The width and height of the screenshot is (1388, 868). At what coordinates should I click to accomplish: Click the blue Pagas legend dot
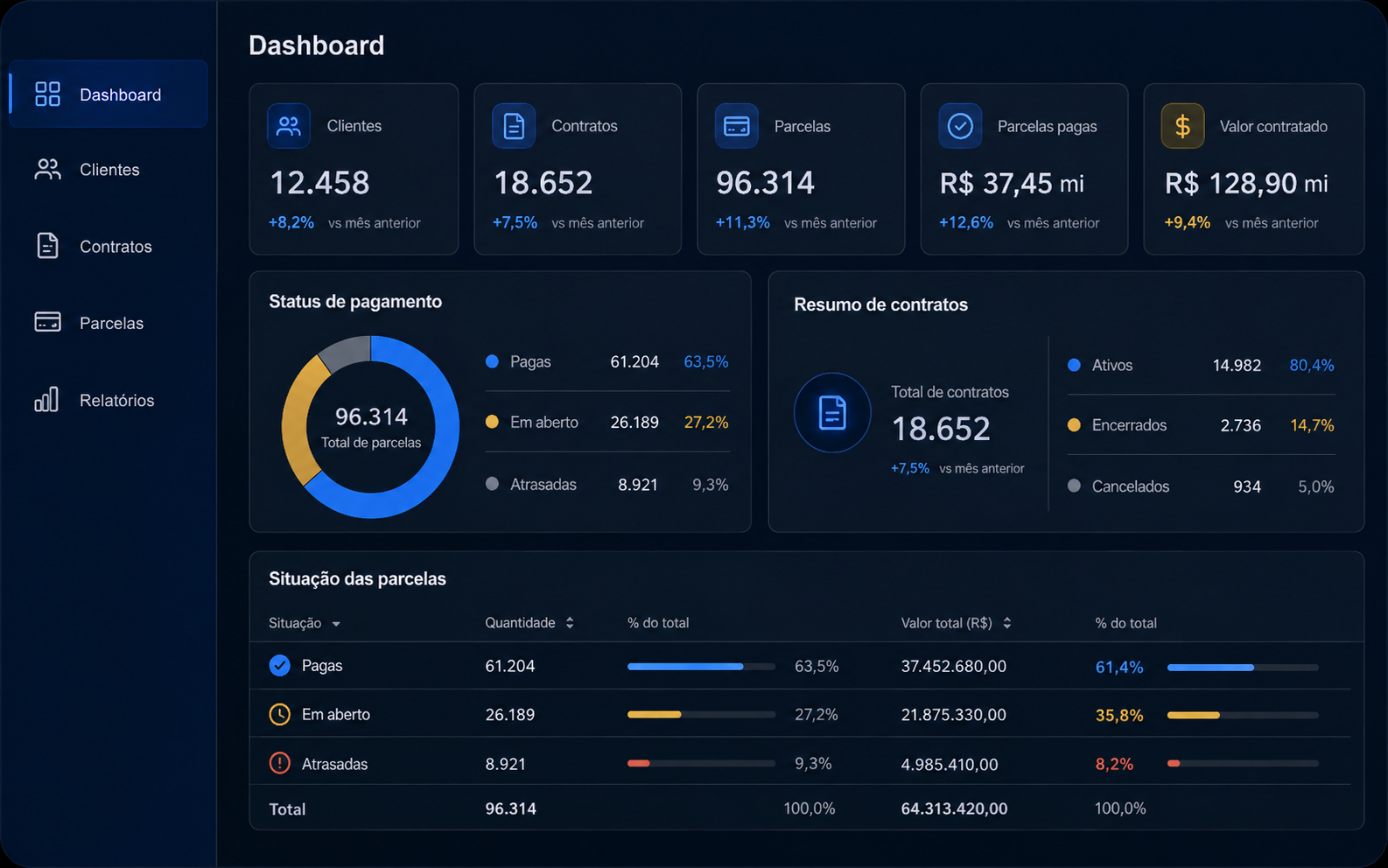click(x=492, y=361)
